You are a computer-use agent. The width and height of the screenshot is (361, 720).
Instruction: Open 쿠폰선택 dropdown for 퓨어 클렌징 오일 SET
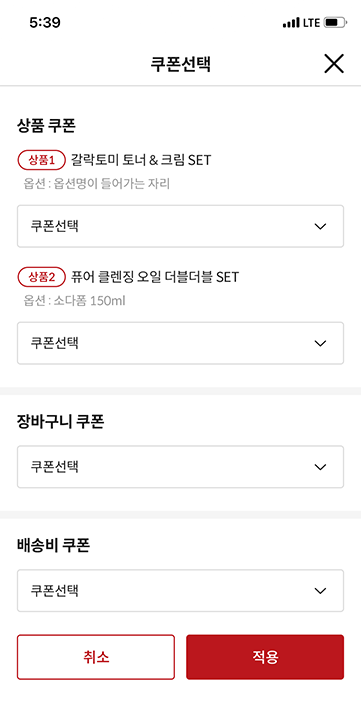click(x=180, y=343)
